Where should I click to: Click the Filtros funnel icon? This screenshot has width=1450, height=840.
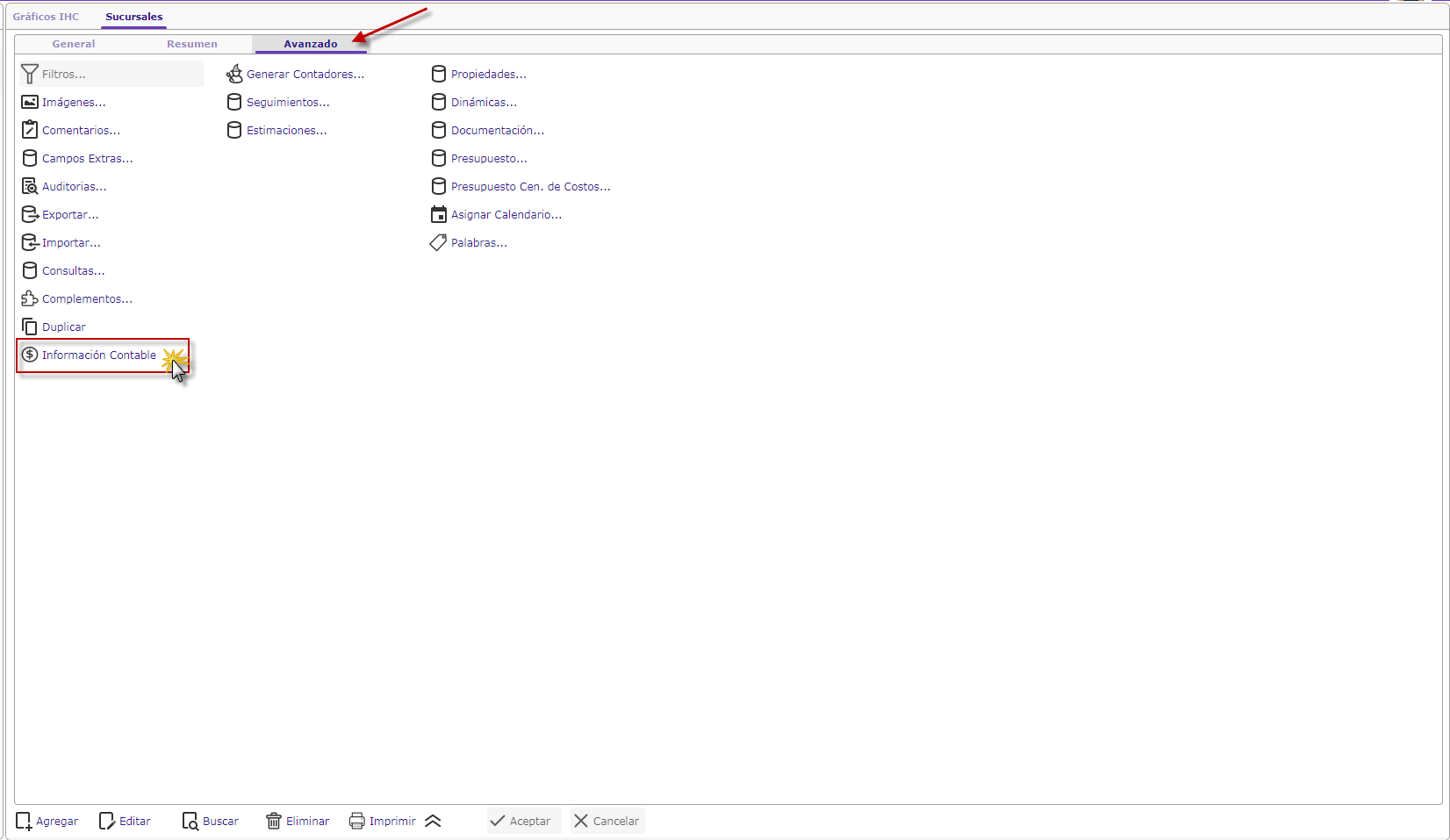pyautogui.click(x=30, y=74)
